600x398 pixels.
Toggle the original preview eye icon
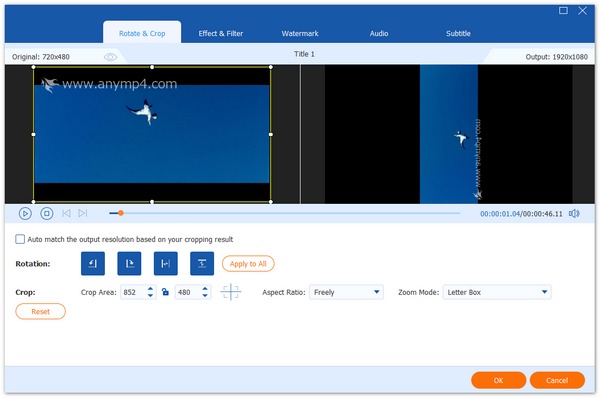point(111,57)
